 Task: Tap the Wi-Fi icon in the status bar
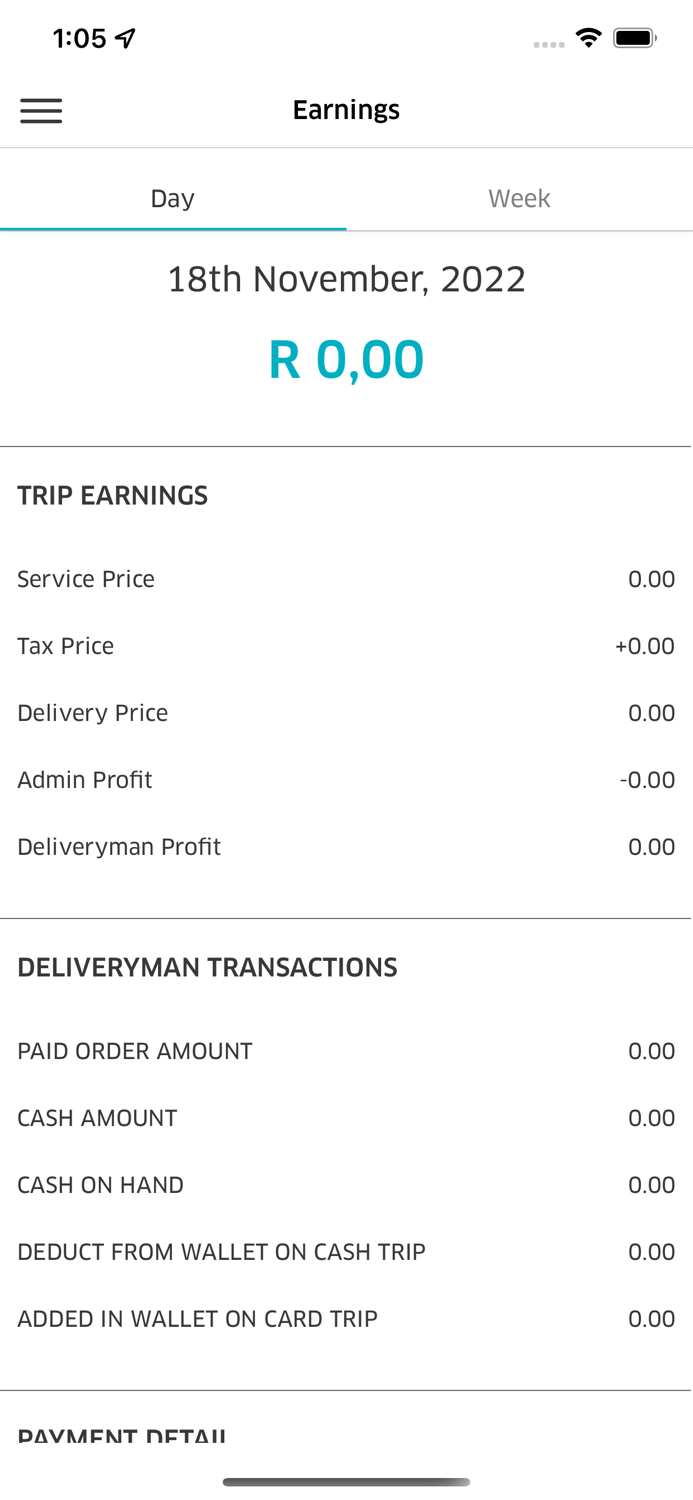pos(589,36)
